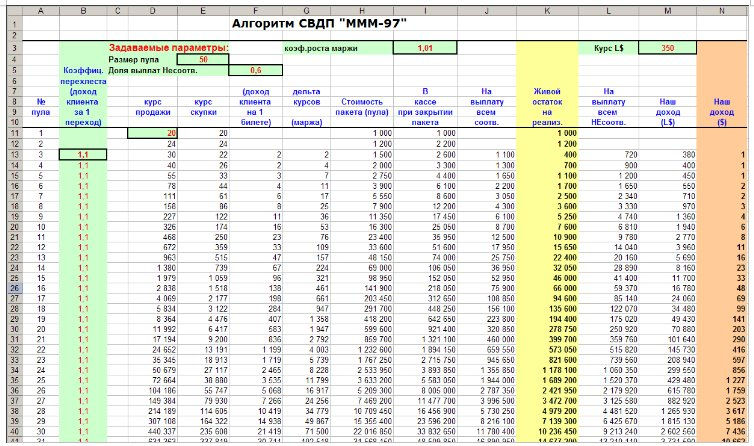Click cell with value 460 000
The image size is (754, 446).
pos(487,339)
